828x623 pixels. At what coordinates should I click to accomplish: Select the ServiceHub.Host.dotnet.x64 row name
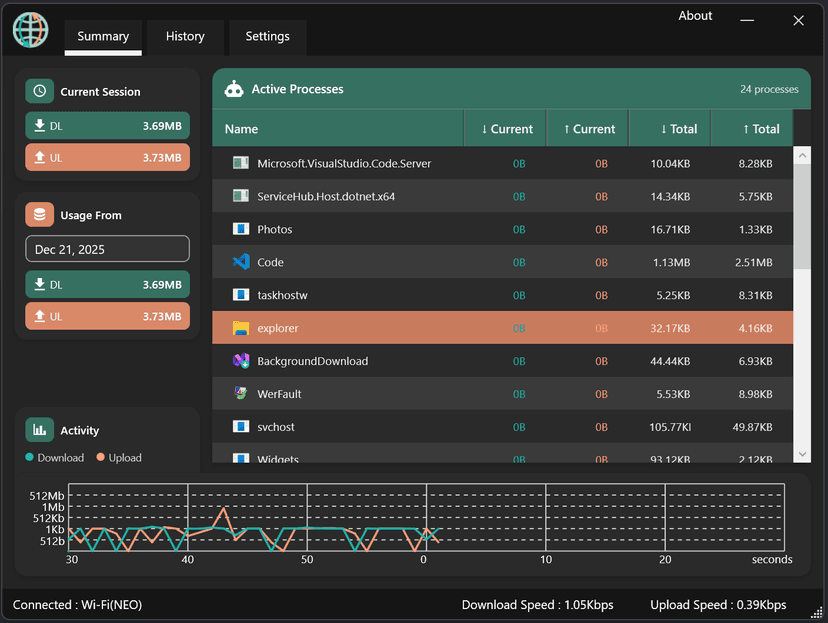point(326,196)
